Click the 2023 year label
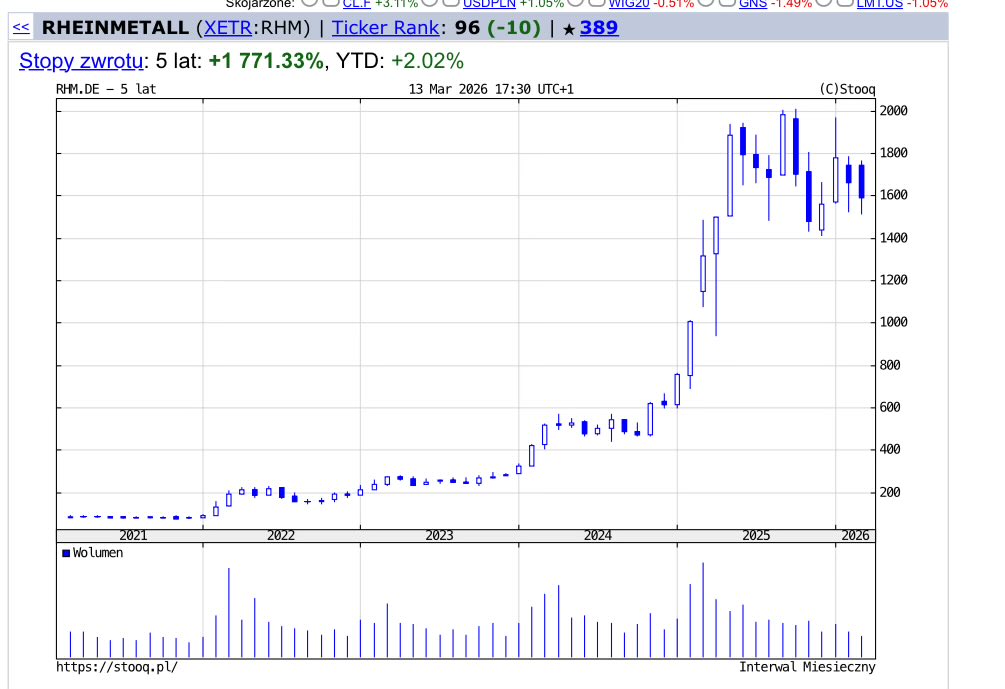 (x=439, y=536)
